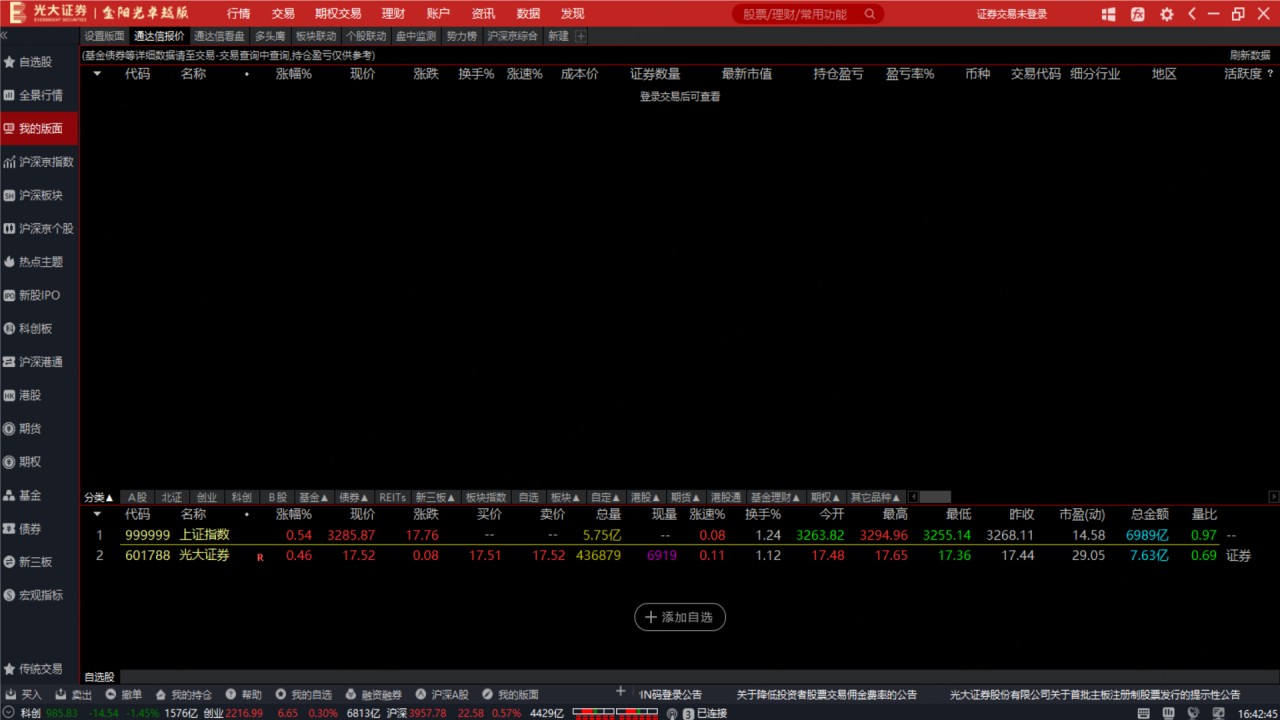This screenshot has width=1280, height=720.
Task: Expand the 期货 category dropdown tab
Action: point(685,497)
